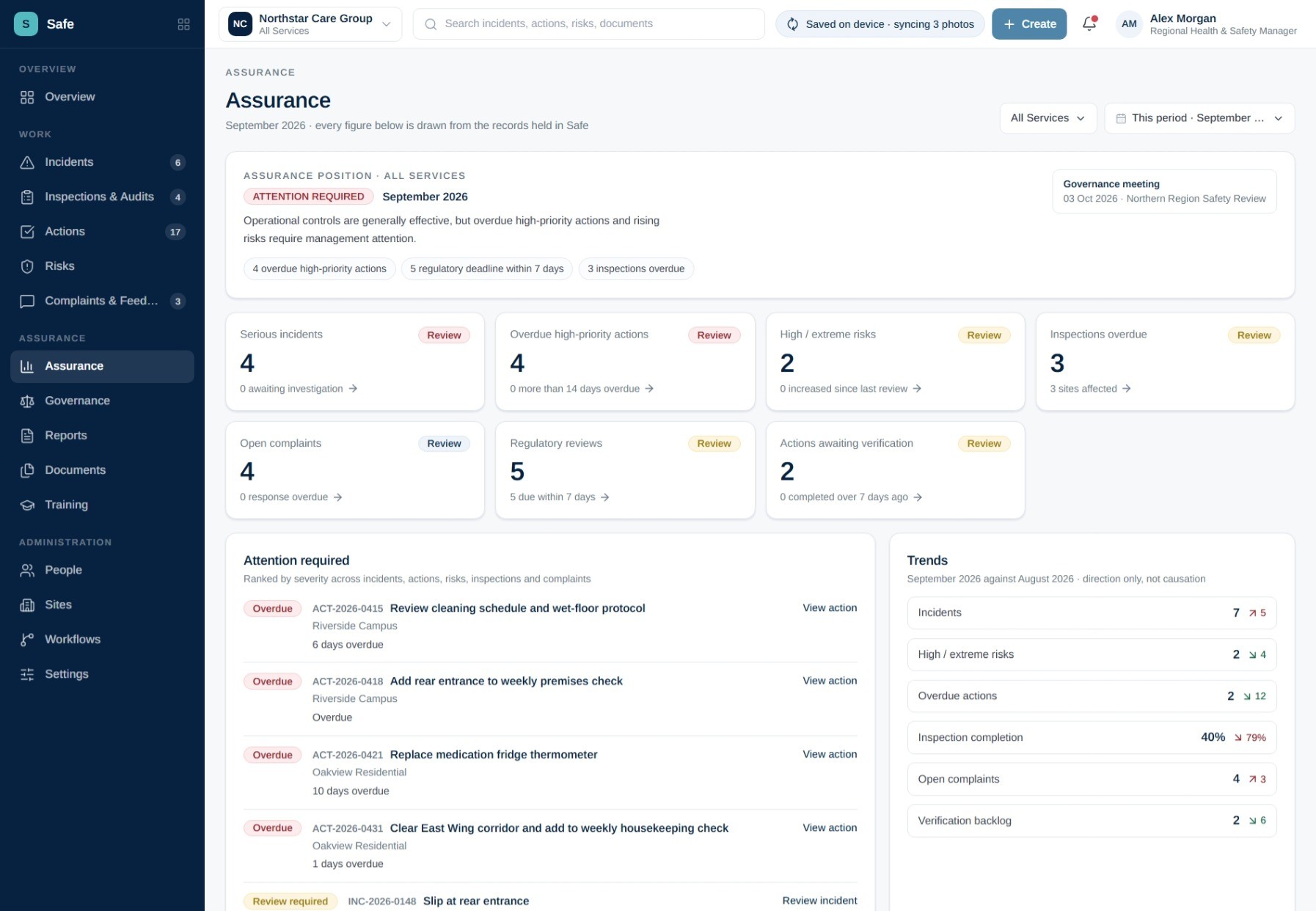1316x911 pixels.
Task: Click the Reports document icon
Action: (x=27, y=436)
